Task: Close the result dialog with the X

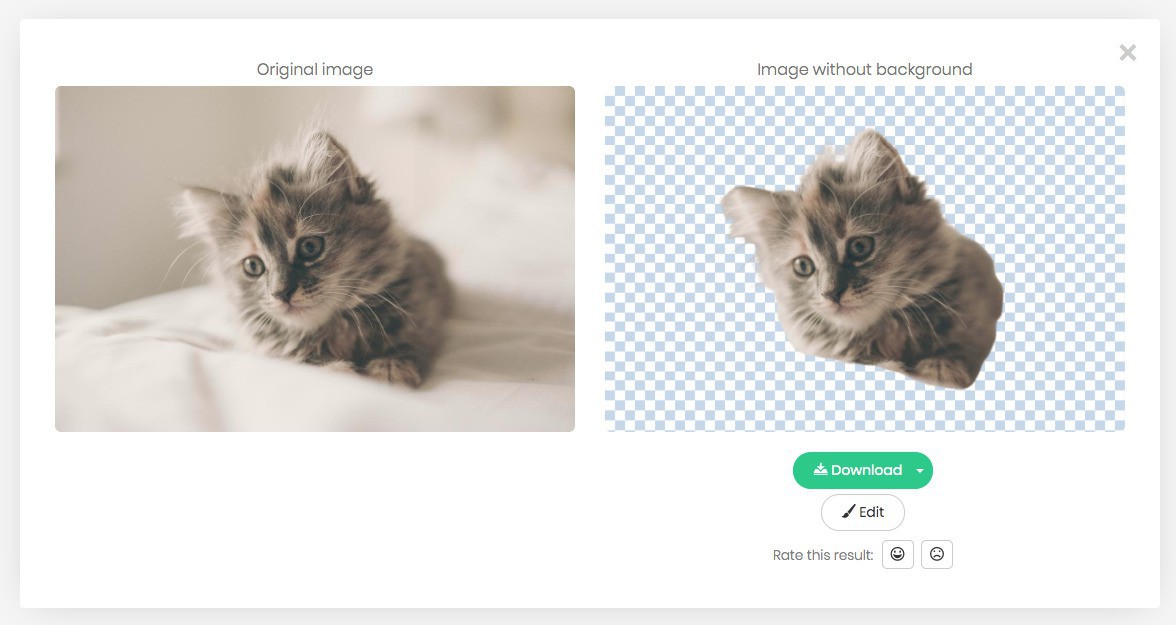Action: (x=1127, y=53)
